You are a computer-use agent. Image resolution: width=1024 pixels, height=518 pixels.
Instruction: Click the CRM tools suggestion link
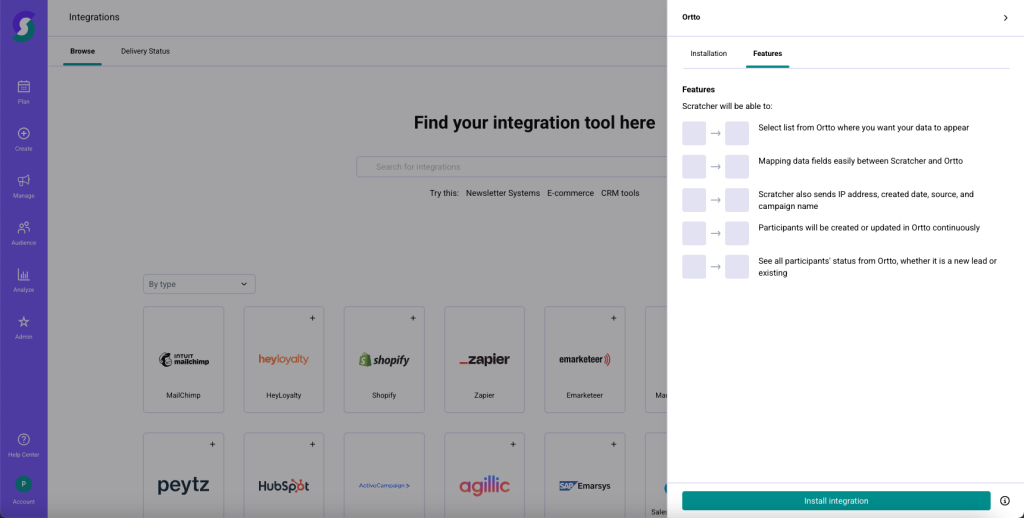620,193
